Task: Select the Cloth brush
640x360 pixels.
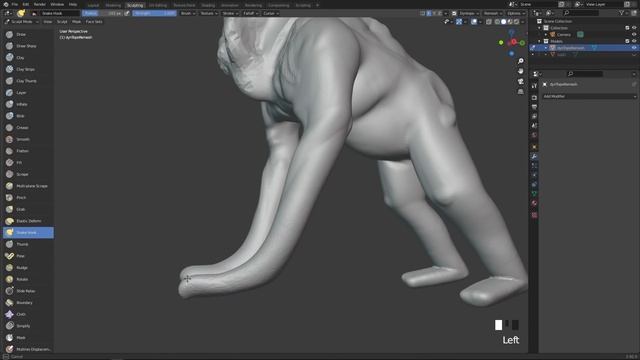Action: click(28, 314)
